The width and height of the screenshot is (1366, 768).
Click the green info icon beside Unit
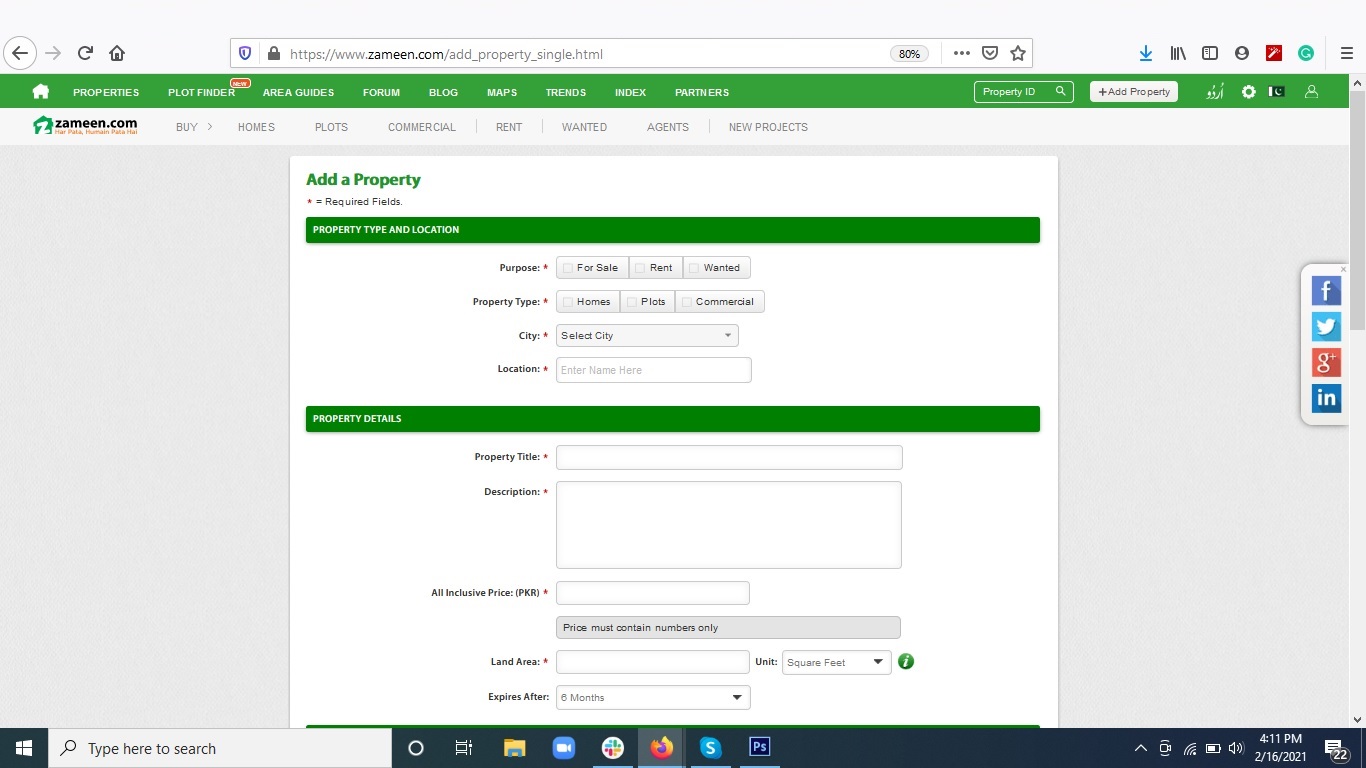click(905, 661)
